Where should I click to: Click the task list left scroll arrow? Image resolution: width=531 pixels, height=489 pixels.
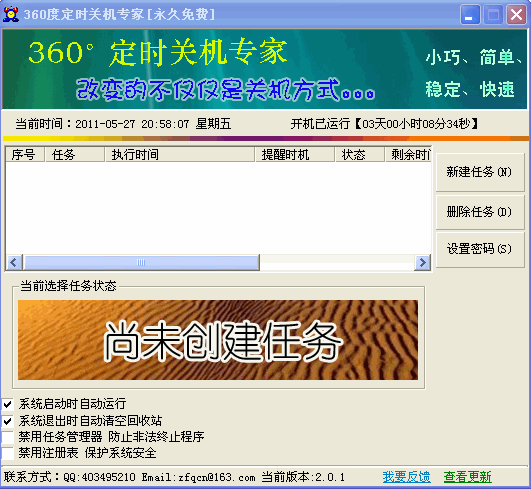14,262
